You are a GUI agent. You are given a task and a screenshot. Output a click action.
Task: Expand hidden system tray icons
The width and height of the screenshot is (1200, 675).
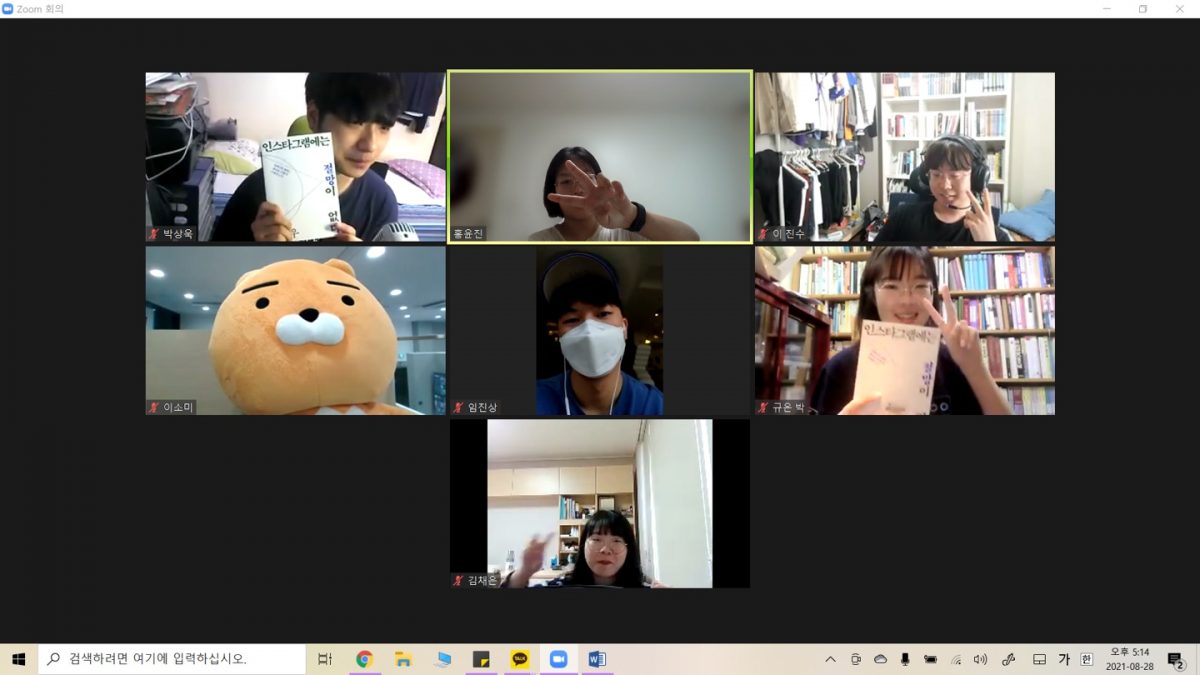coord(830,659)
